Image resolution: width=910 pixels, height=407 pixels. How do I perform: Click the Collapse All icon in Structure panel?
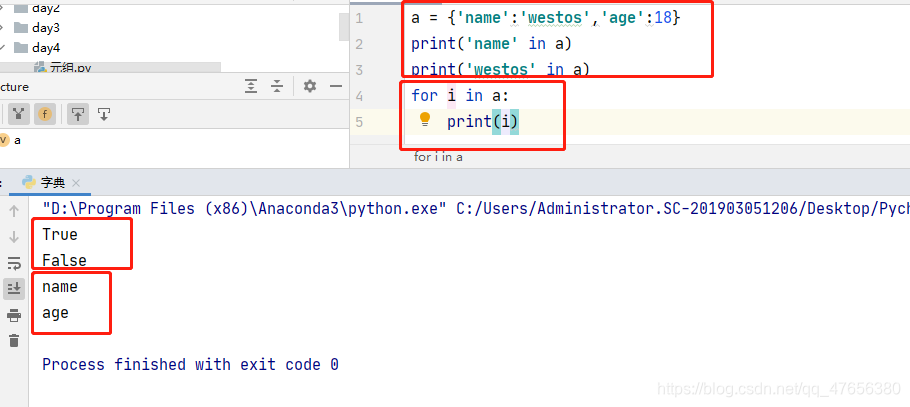point(277,87)
